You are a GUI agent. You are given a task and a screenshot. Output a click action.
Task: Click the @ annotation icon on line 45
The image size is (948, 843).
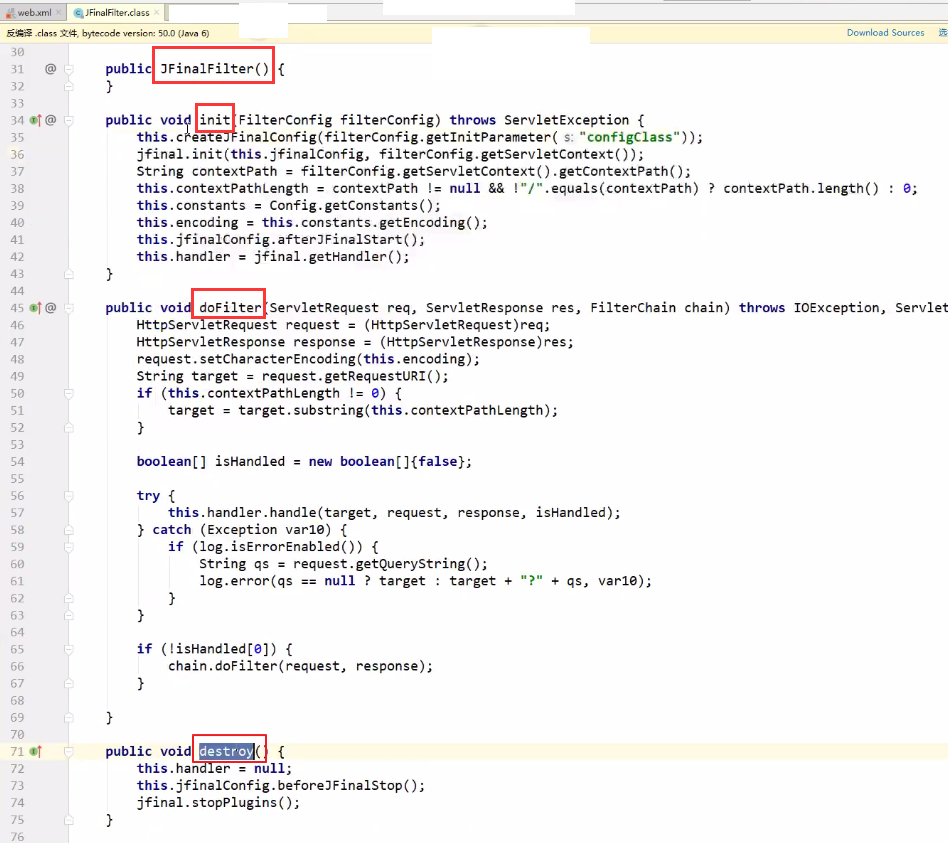click(x=50, y=308)
